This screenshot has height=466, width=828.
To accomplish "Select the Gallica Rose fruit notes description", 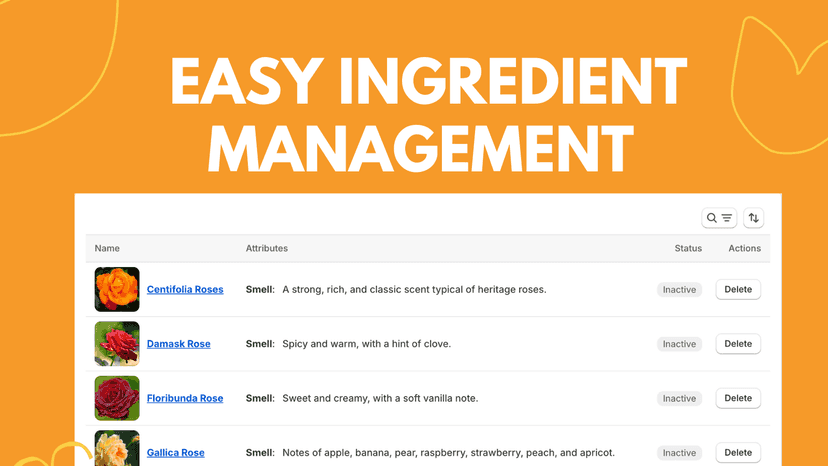I will click(x=448, y=453).
